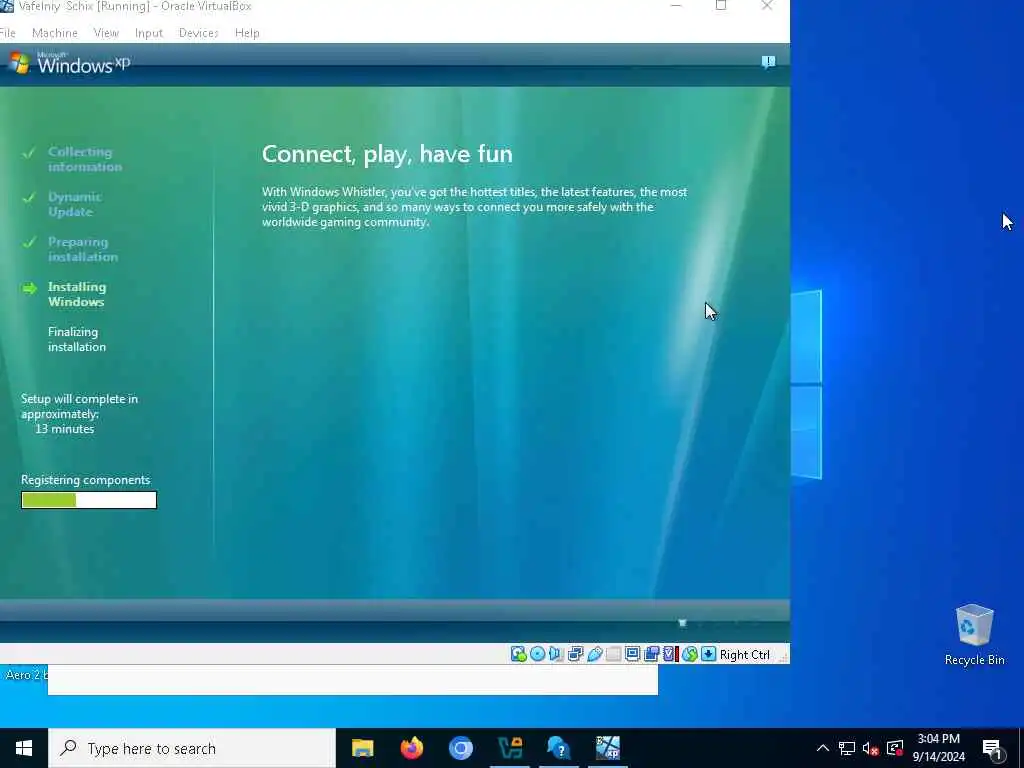Click the '13 minutes' remaining time text

click(65, 429)
